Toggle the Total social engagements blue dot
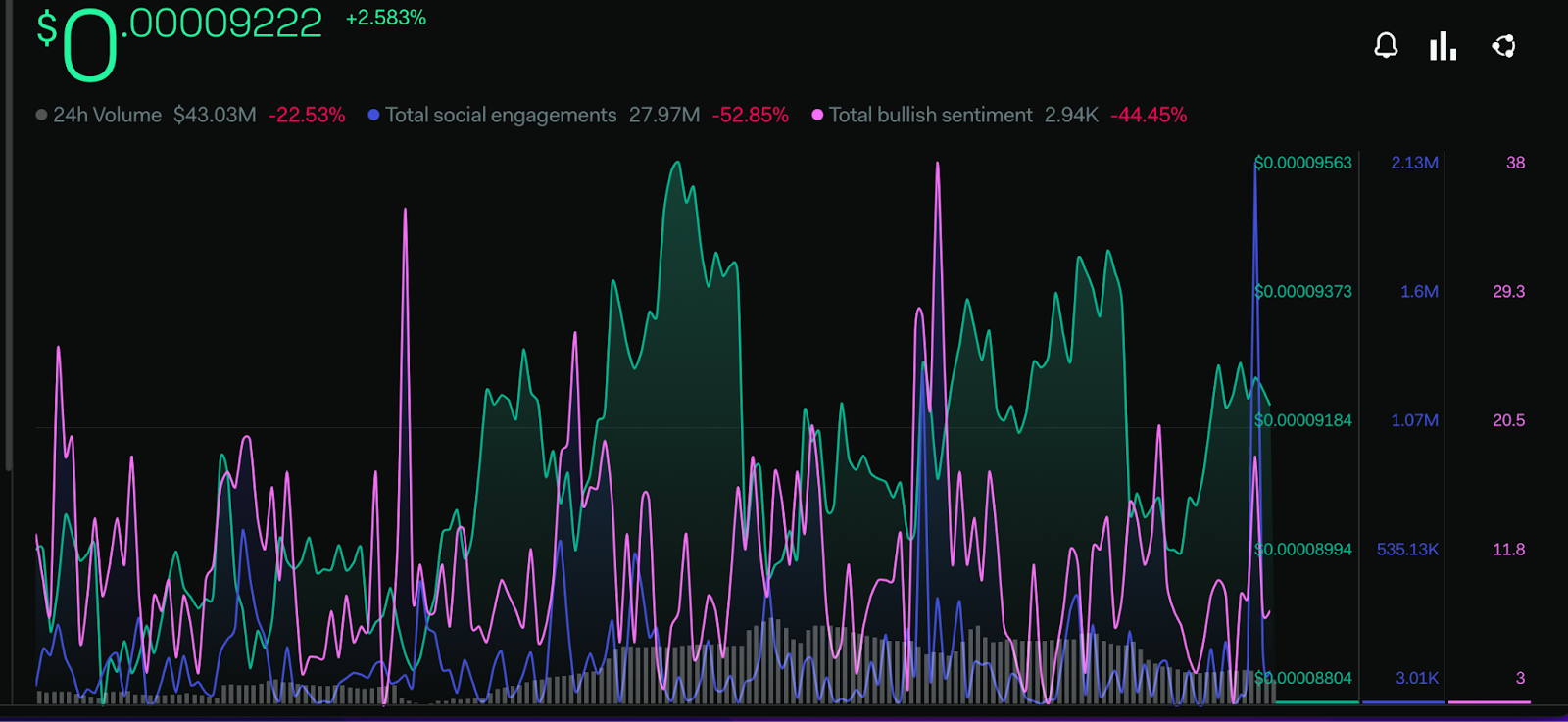Image resolution: width=1568 pixels, height=722 pixels. pos(373,115)
